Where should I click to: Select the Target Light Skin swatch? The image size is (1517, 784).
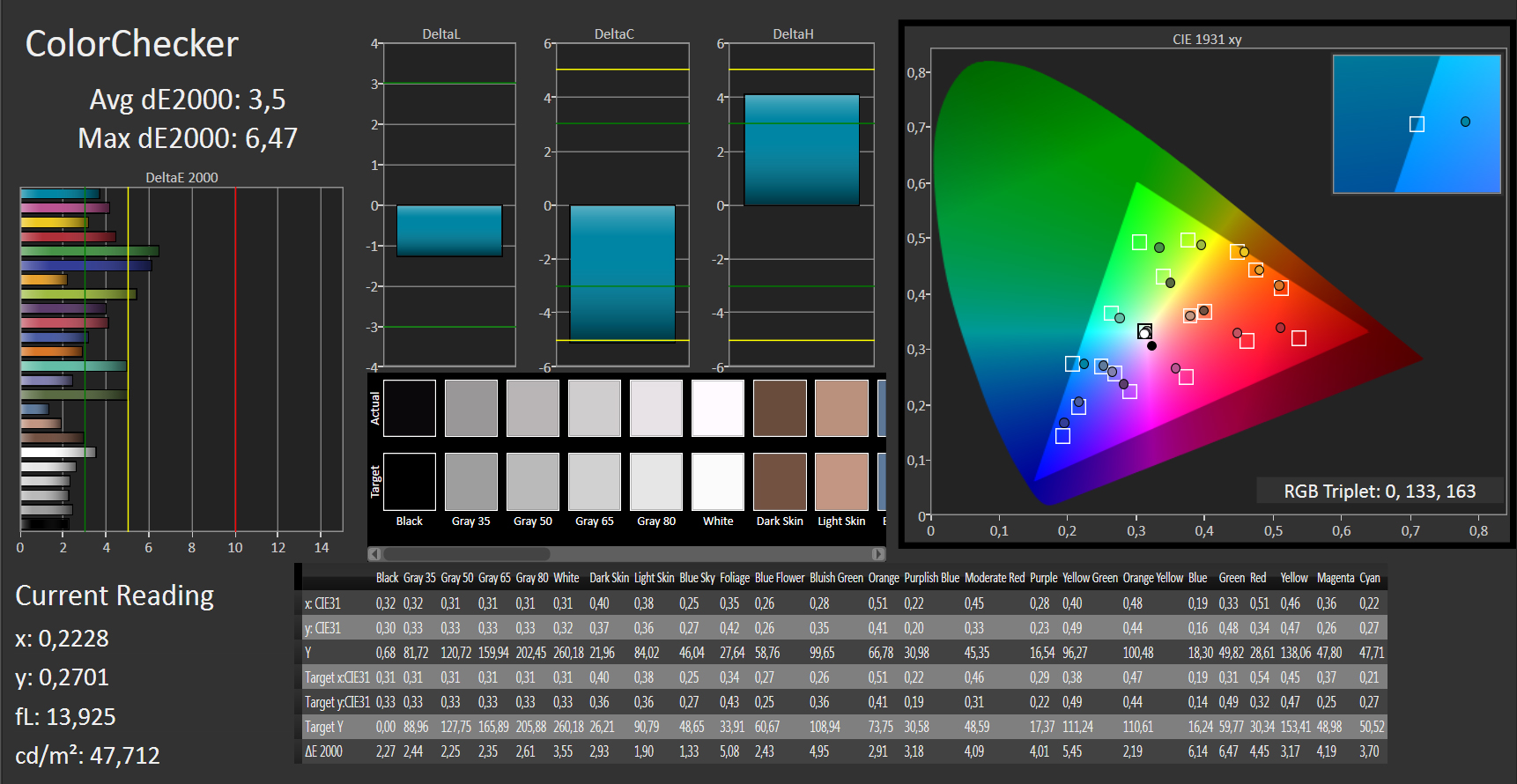coord(841,482)
